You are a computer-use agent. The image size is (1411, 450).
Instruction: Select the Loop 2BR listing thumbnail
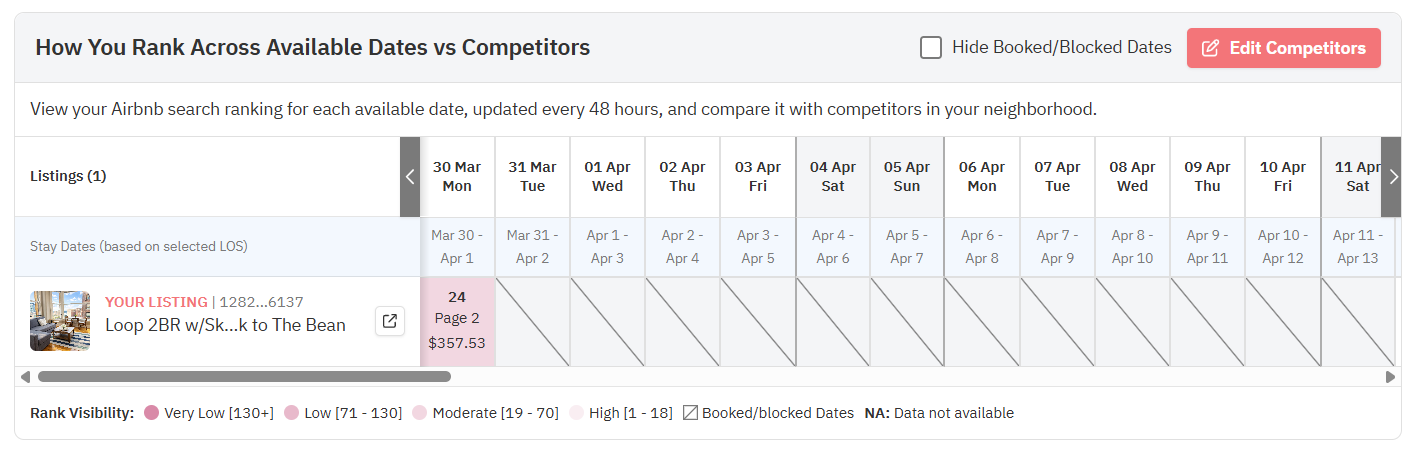(x=60, y=321)
